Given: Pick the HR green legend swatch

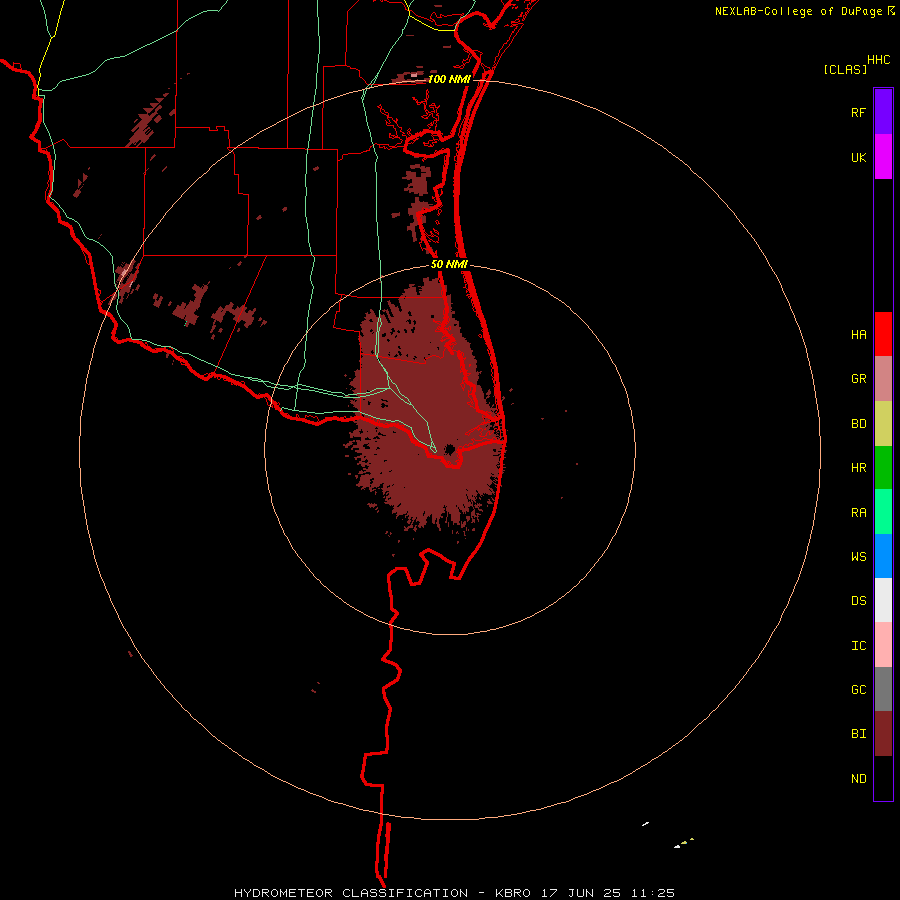Looking at the screenshot, I should pos(883,468).
